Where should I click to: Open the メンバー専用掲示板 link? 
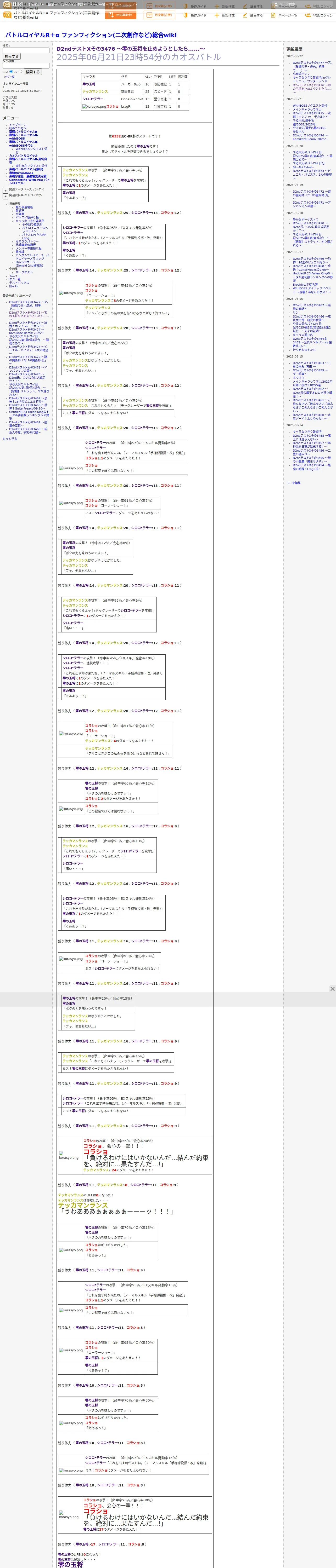[29, 248]
